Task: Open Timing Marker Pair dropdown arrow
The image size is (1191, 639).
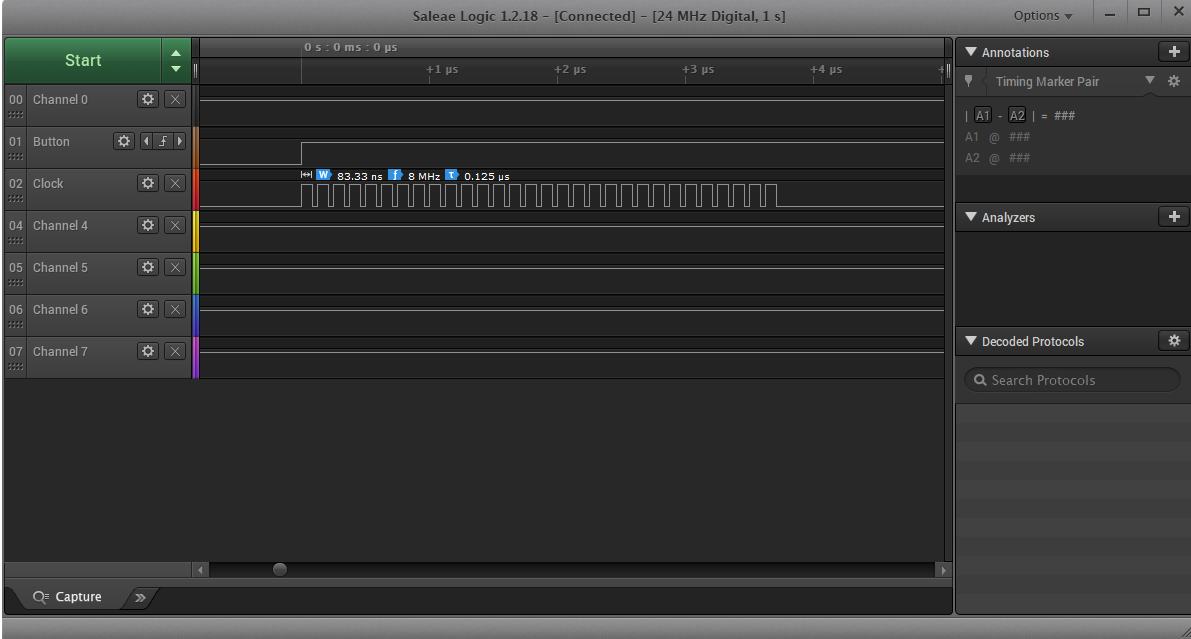Action: [1149, 81]
